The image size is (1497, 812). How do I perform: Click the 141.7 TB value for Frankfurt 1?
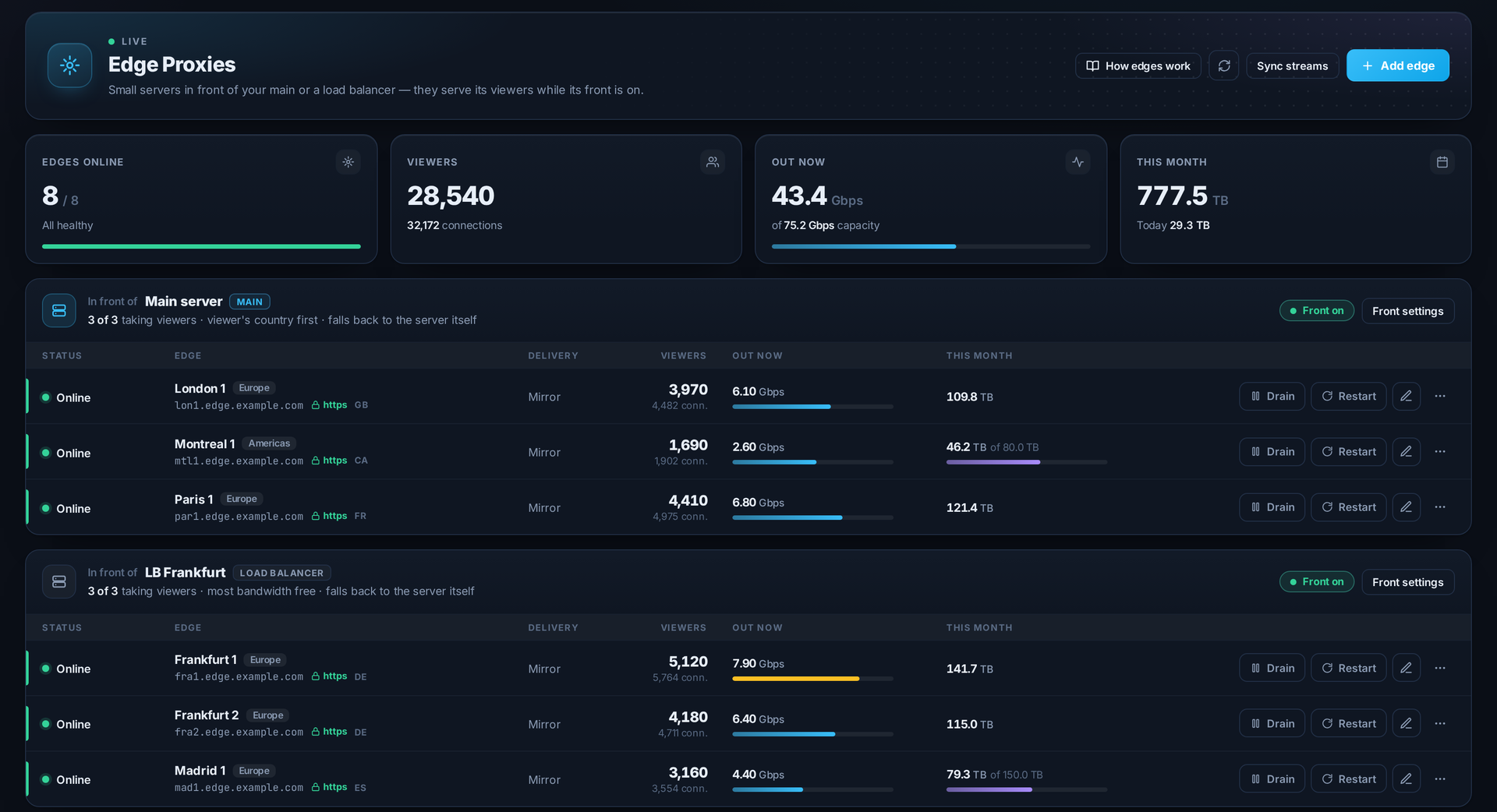pyautogui.click(x=969, y=669)
